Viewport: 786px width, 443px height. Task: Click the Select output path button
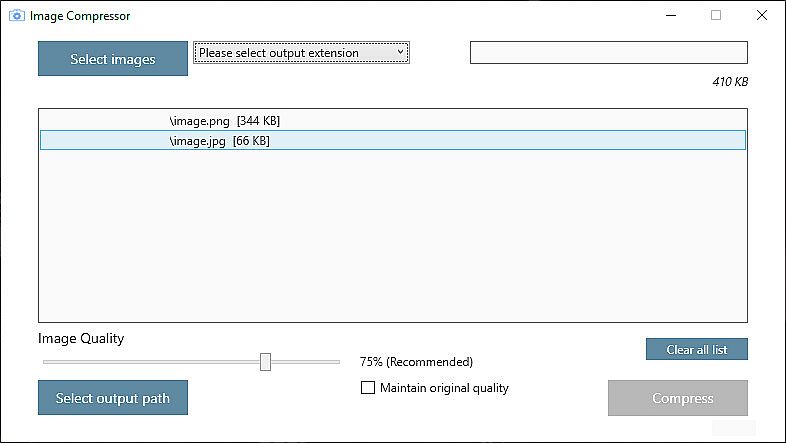[x=113, y=398]
